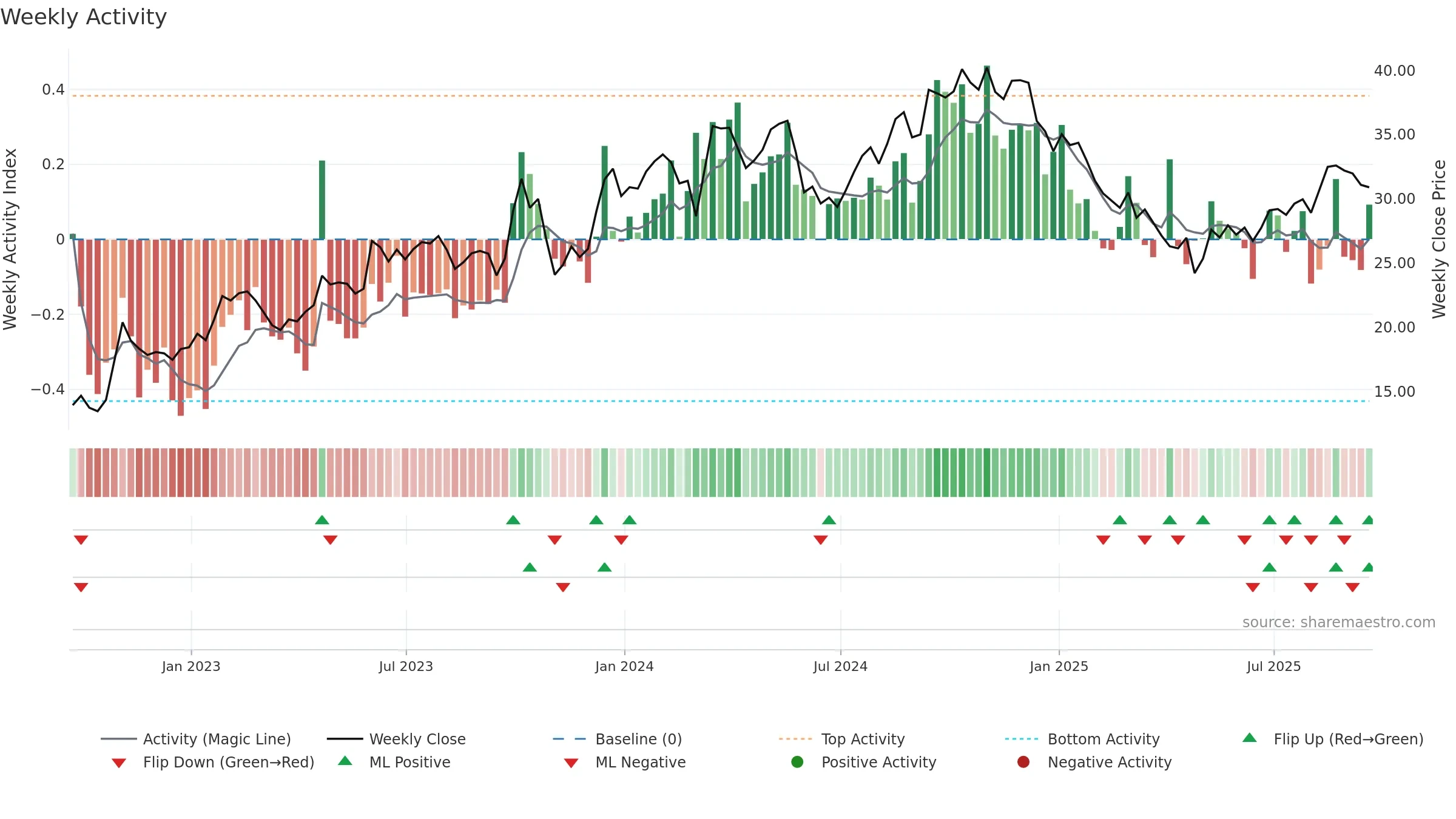Click the 15.00 price axis tick
Image resolution: width=1456 pixels, height=819 pixels.
pyautogui.click(x=1395, y=391)
